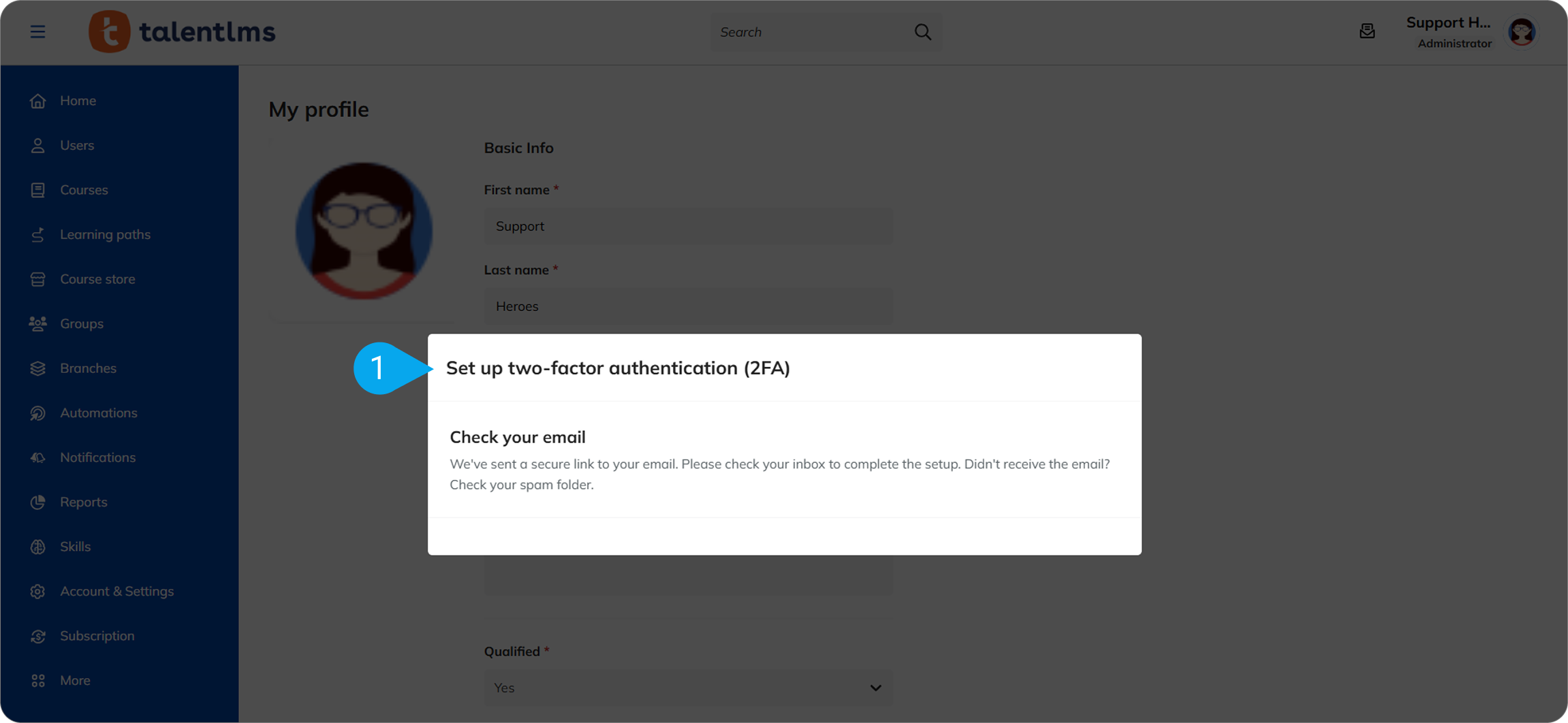Select the Branches layers icon
1568x723 pixels.
point(37,368)
